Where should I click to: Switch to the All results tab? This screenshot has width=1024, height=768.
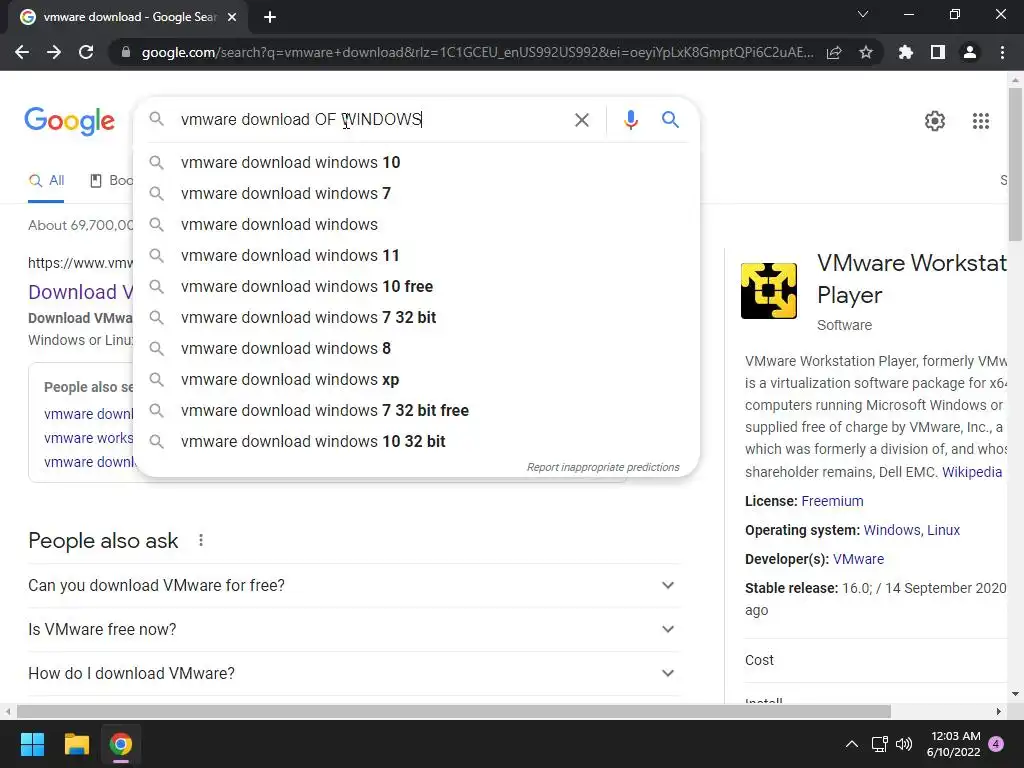tap(46, 181)
